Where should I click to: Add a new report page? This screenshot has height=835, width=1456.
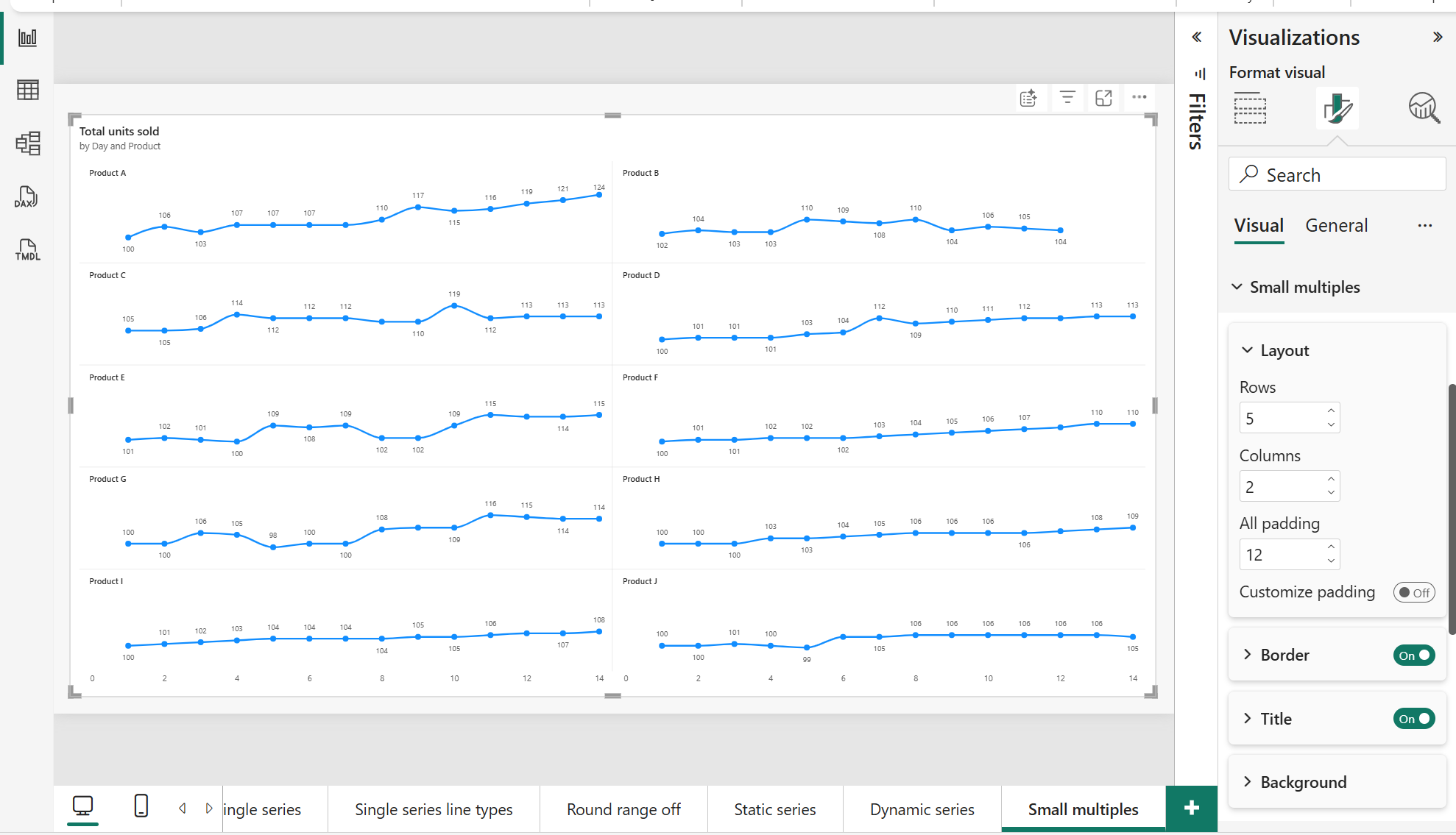1190,808
